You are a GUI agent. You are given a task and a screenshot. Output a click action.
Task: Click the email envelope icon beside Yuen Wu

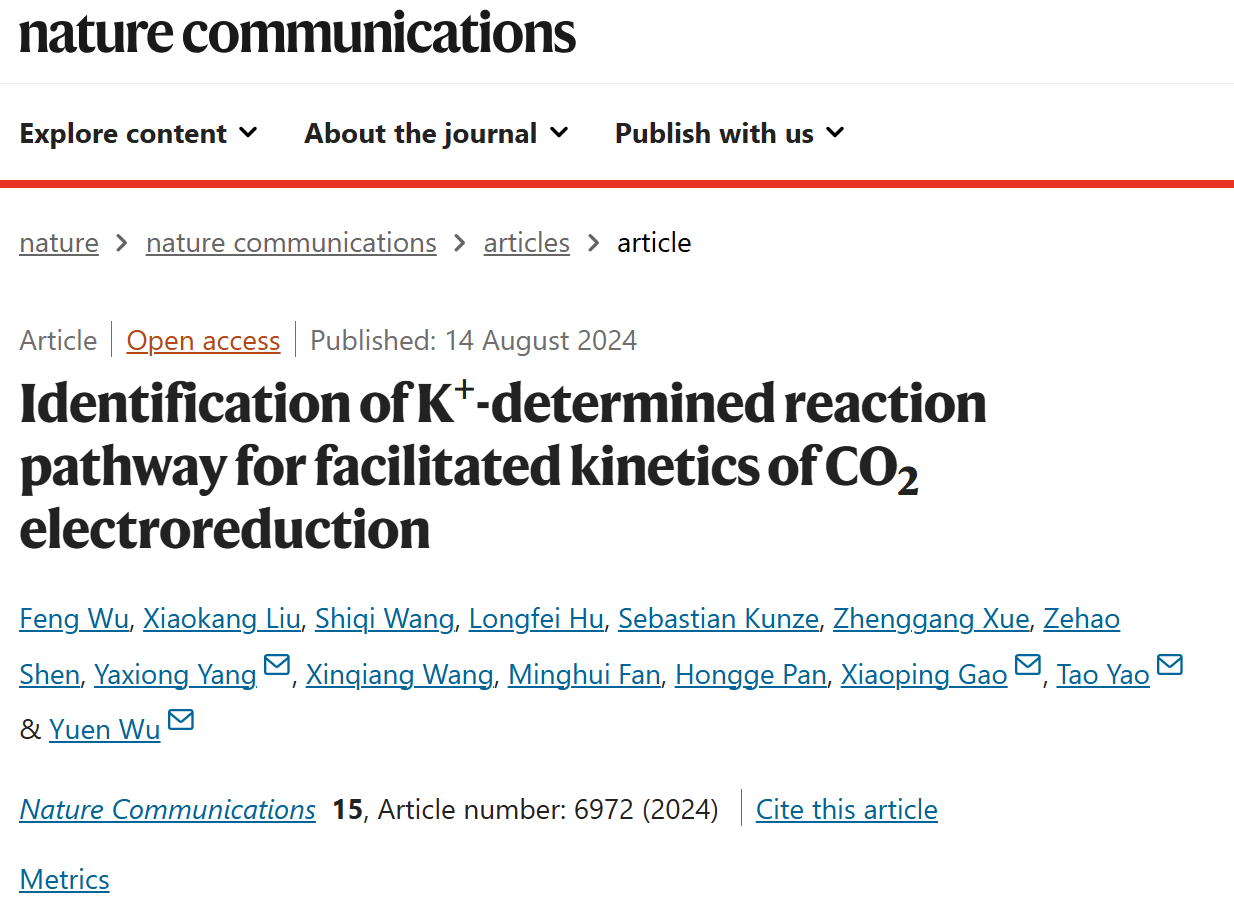pos(181,720)
